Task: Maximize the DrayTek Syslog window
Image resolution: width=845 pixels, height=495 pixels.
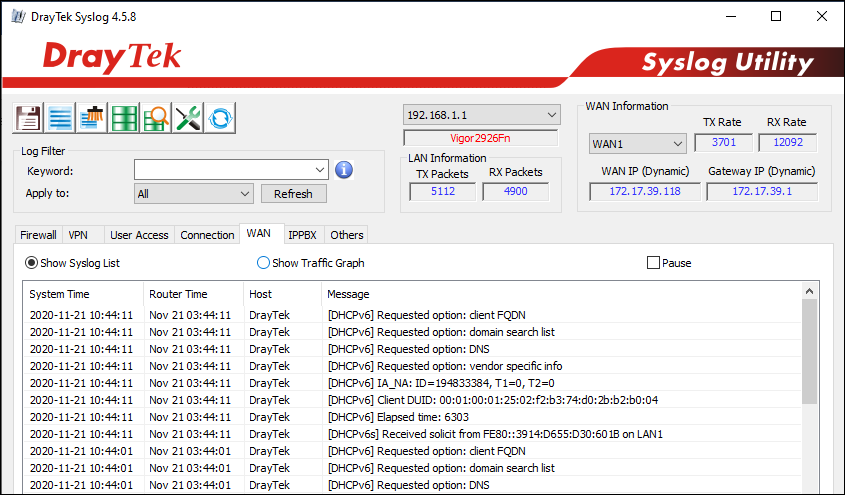Action: pyautogui.click(x=776, y=16)
